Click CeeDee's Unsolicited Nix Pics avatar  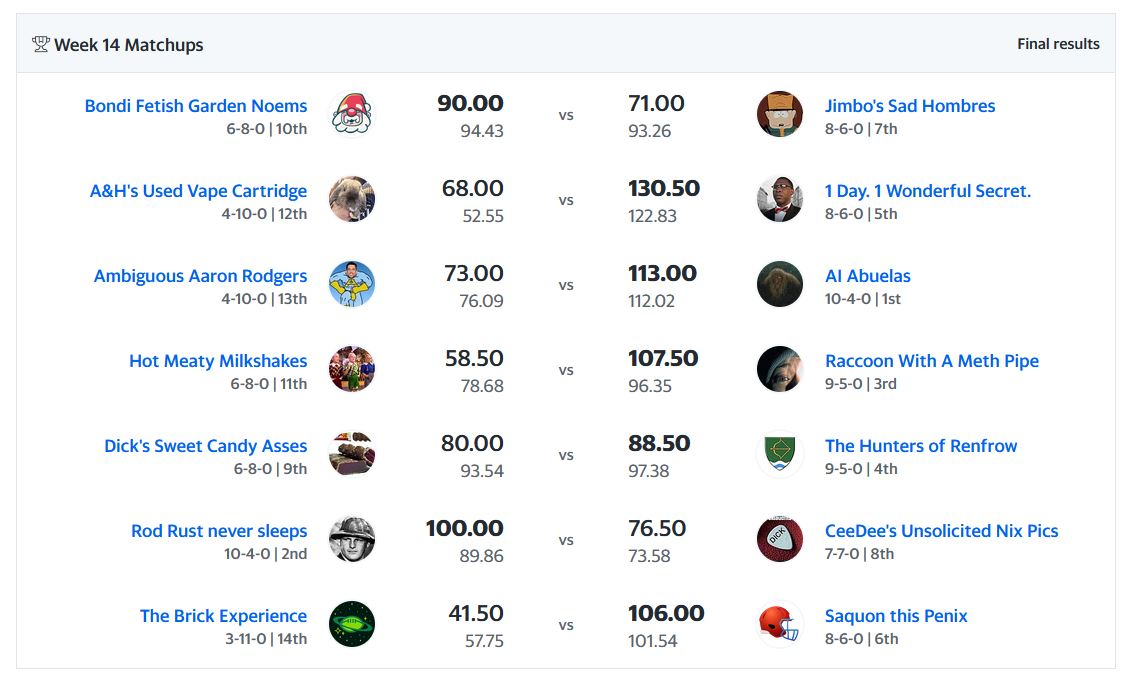click(780, 539)
